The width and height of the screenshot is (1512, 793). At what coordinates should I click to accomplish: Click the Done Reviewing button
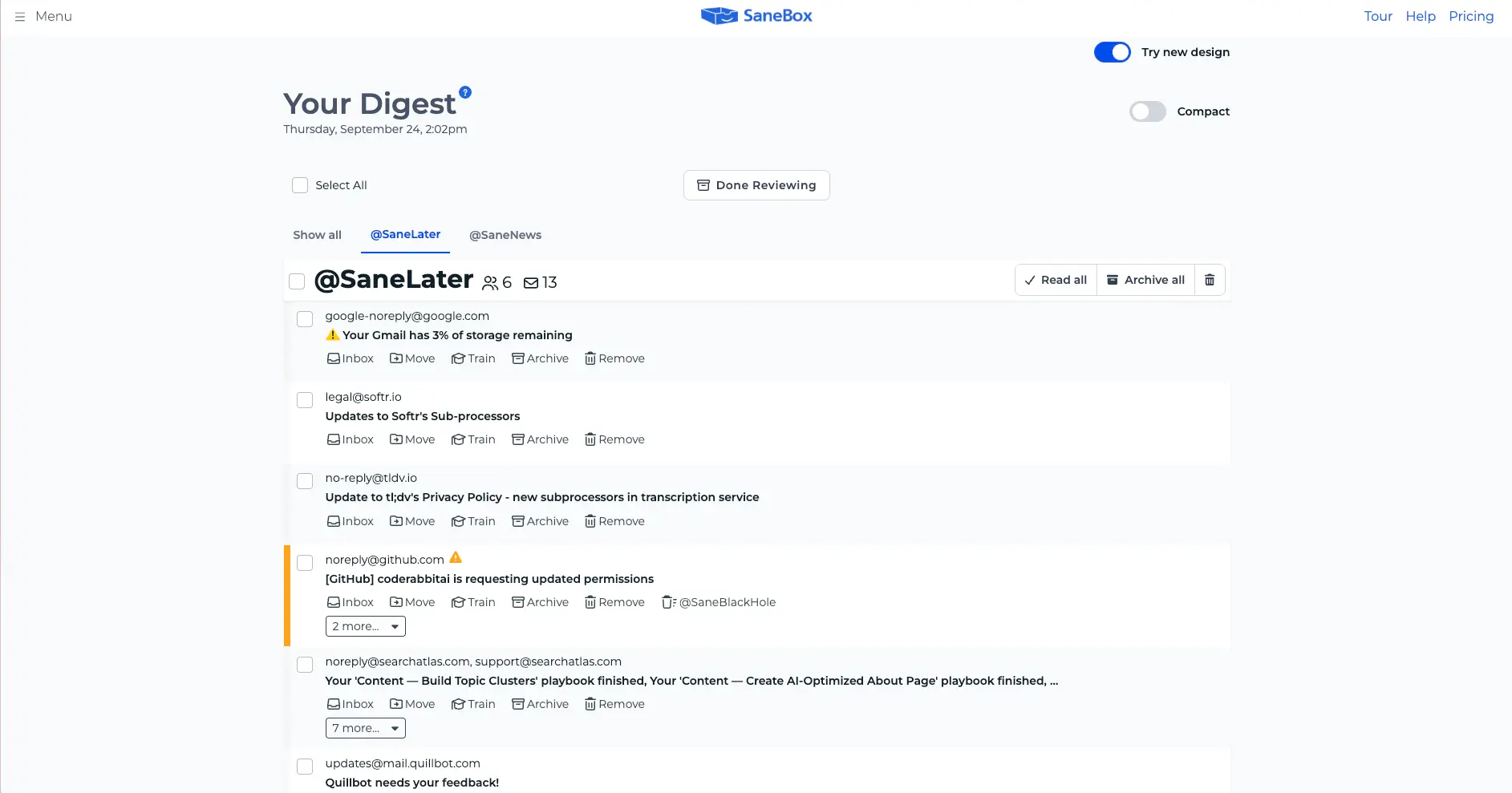tap(756, 185)
